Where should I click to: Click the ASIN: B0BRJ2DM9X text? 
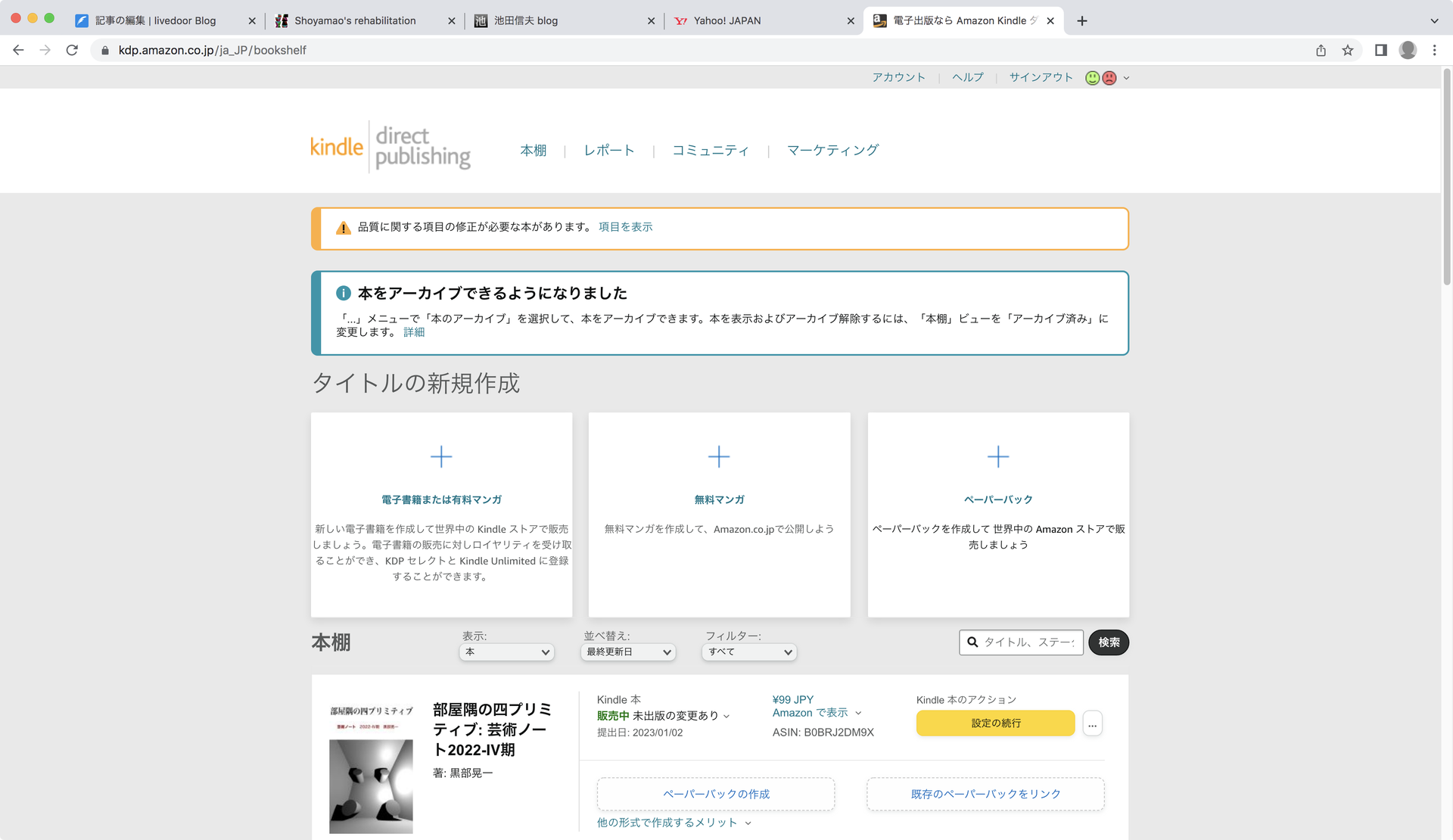823,733
